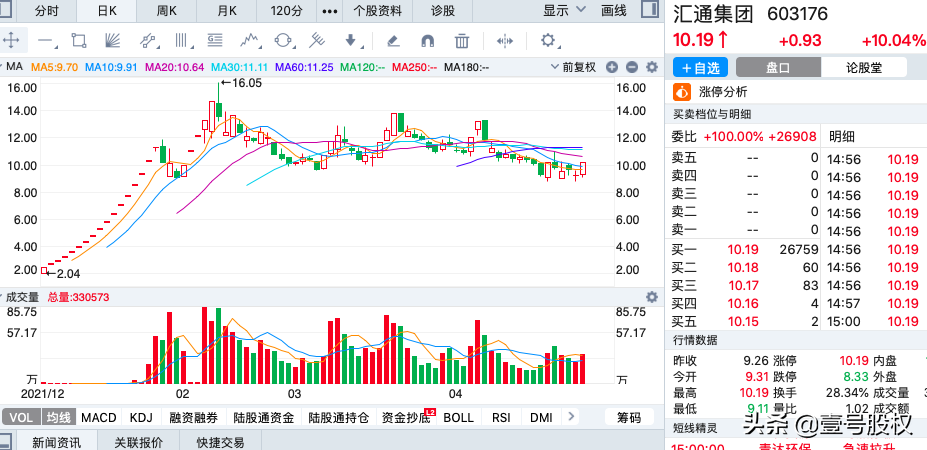
Task: Toggle the 均线 moving average overlay
Action: click(59, 417)
